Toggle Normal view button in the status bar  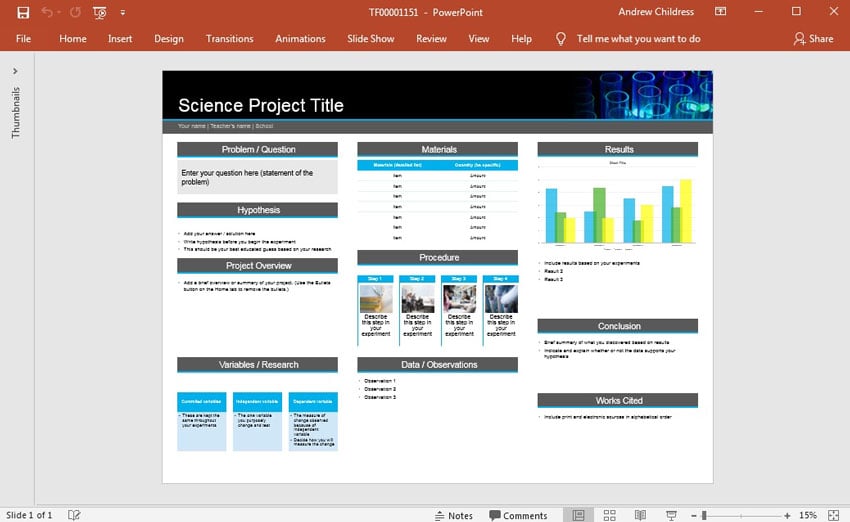coord(578,515)
